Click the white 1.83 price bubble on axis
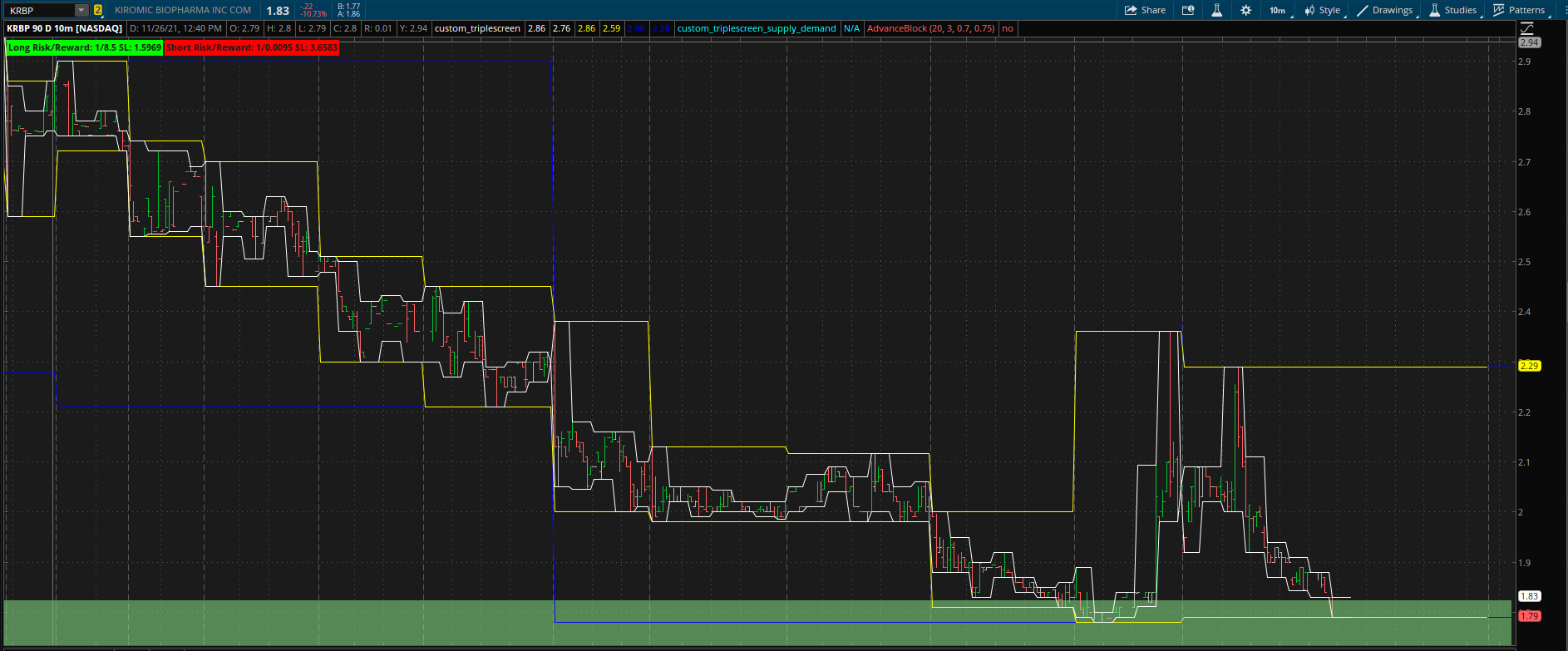Image resolution: width=1568 pixels, height=651 pixels. 1530,596
